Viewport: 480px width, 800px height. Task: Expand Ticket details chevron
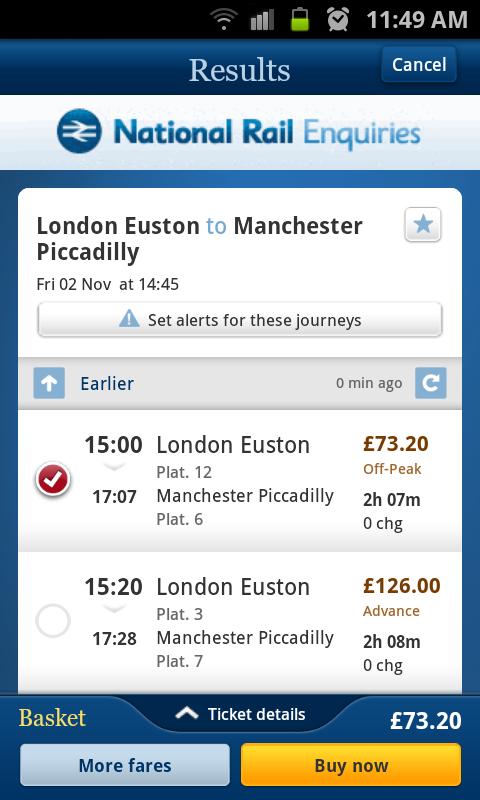[187, 714]
